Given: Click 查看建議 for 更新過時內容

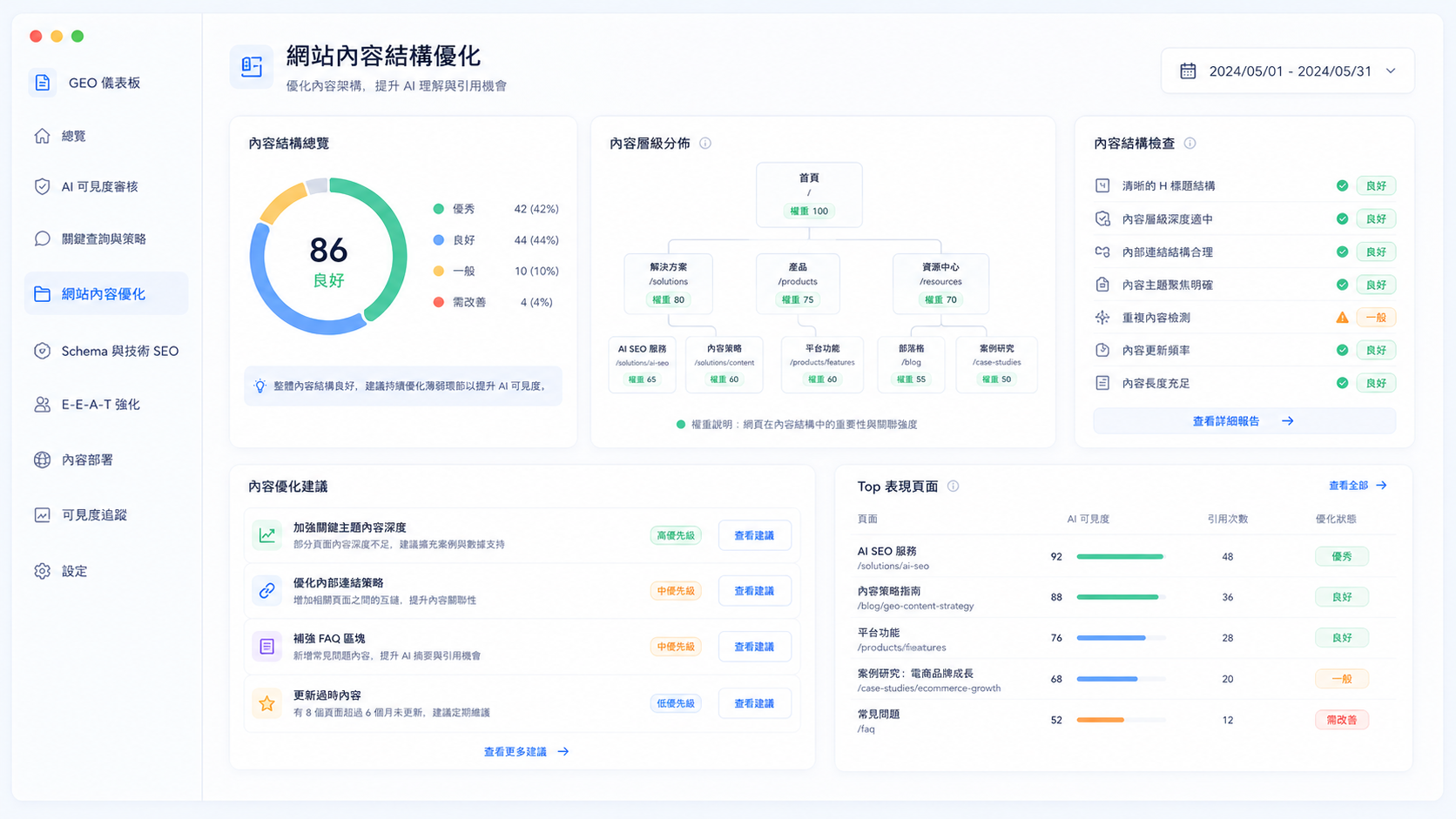Looking at the screenshot, I should [754, 703].
